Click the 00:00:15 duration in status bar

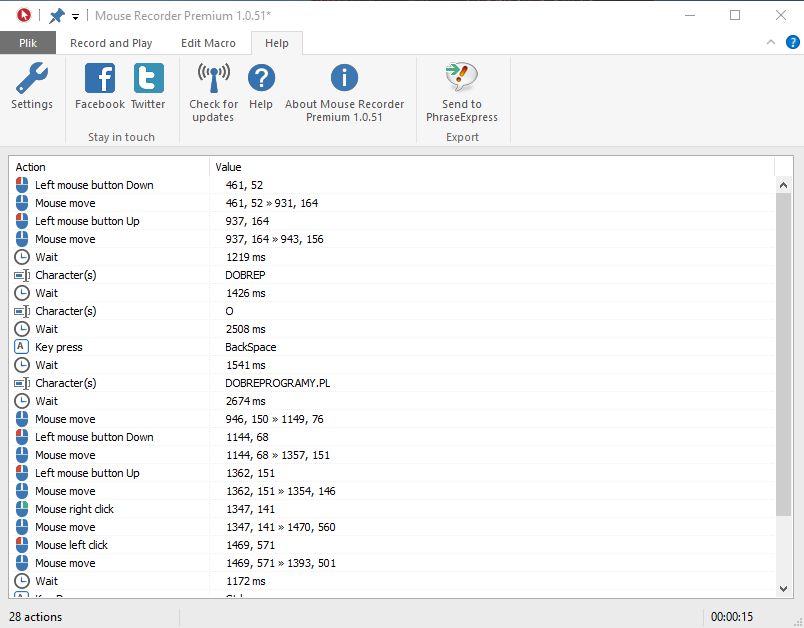tap(732, 617)
